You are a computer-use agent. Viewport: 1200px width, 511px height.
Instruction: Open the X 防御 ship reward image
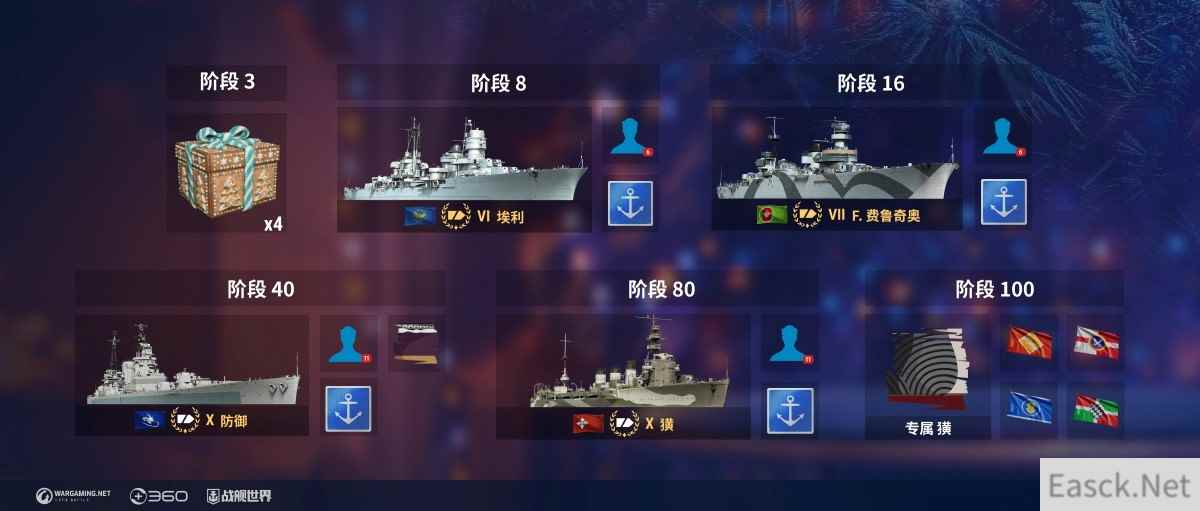pos(192,376)
